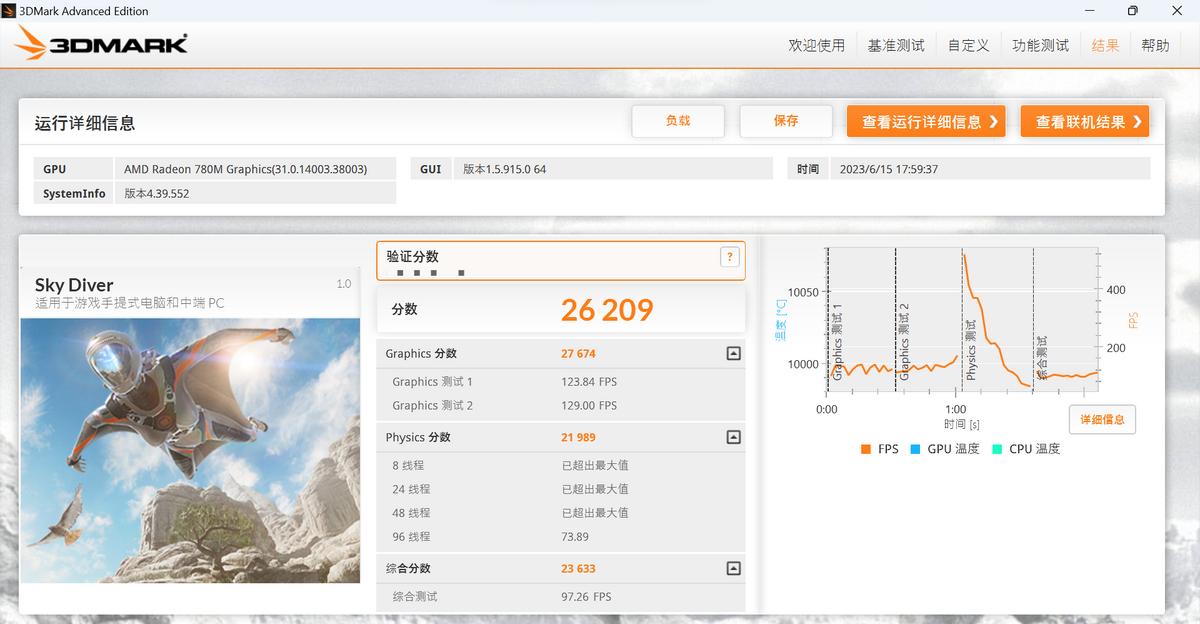The image size is (1200, 624).
Task: Open 查看联机结果 to view online results
Action: click(1084, 120)
